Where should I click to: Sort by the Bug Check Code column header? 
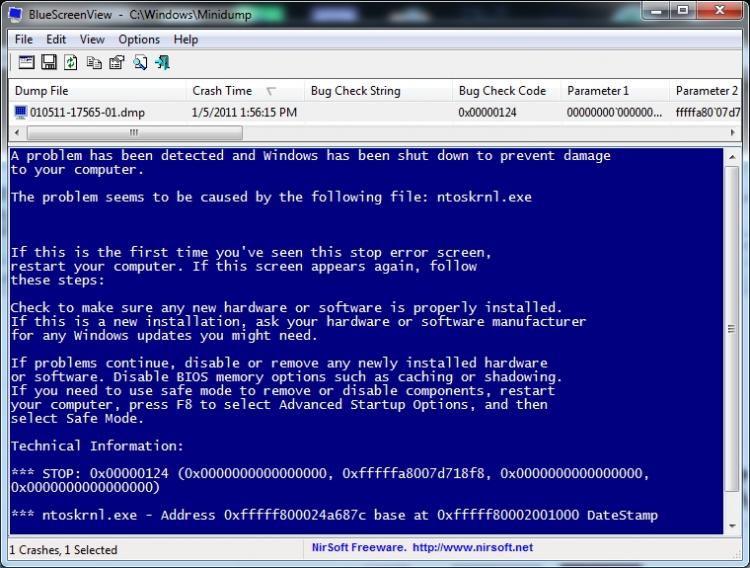click(x=507, y=91)
